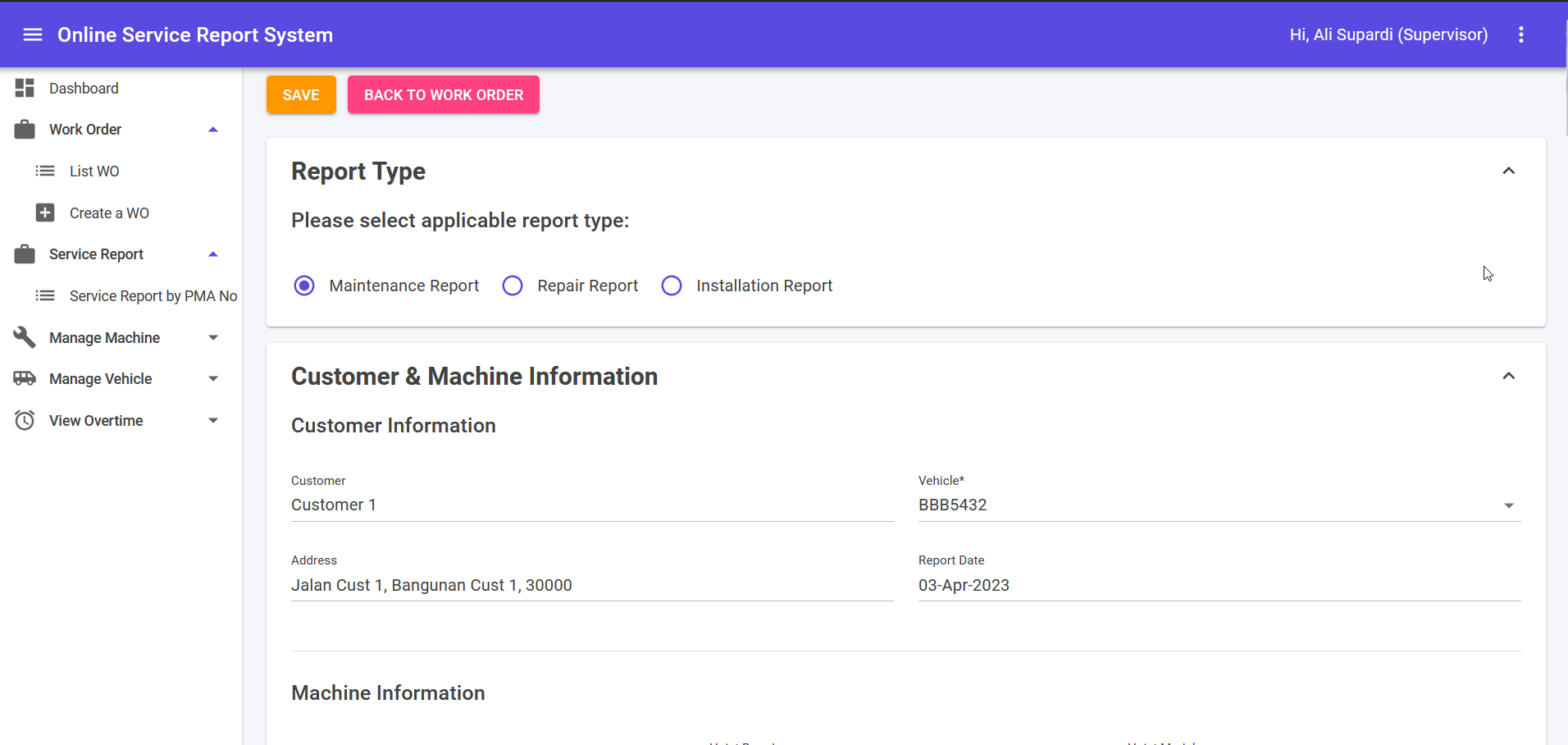Click the orange SAVE button
Screen dimensions: 1568x745
point(301,94)
